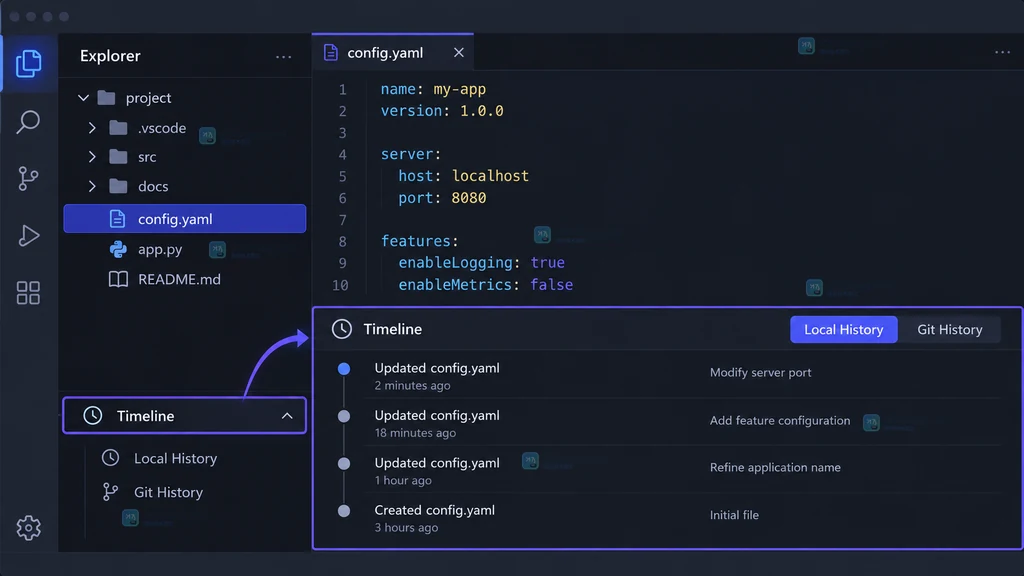Click the Python icon beside app.py
The image size is (1024, 576).
click(118, 249)
